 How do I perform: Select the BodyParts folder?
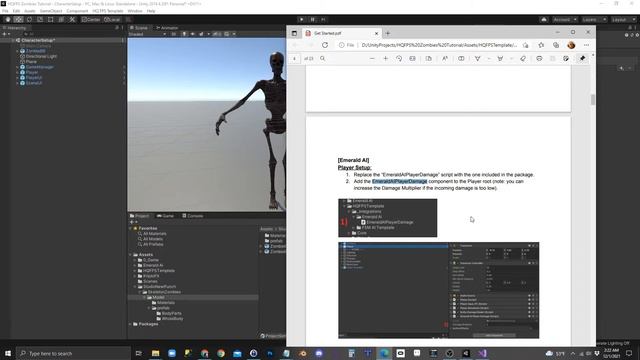pos(171,313)
